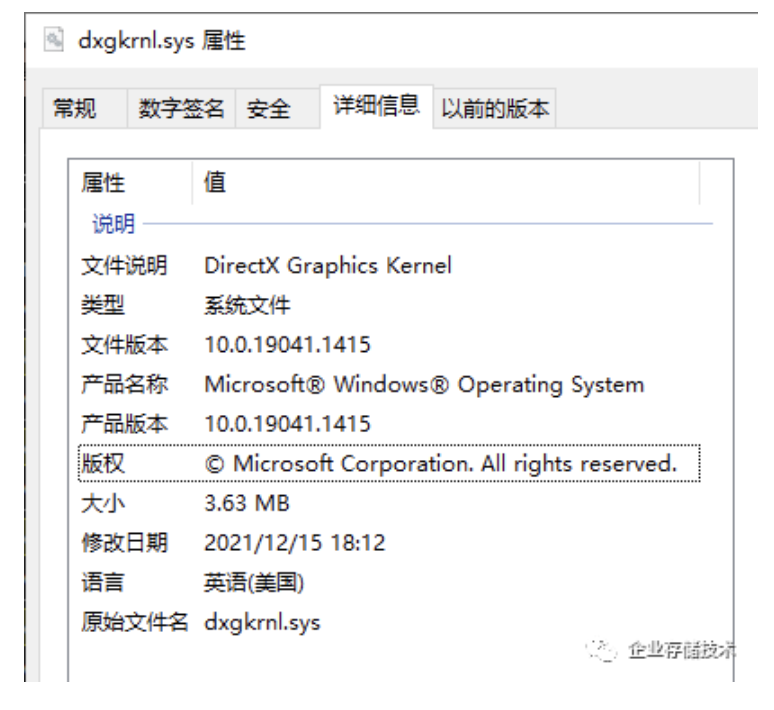Select the 文件版本 property label
Image resolution: width=774 pixels, height=710 pixels.
pyautogui.click(x=124, y=345)
